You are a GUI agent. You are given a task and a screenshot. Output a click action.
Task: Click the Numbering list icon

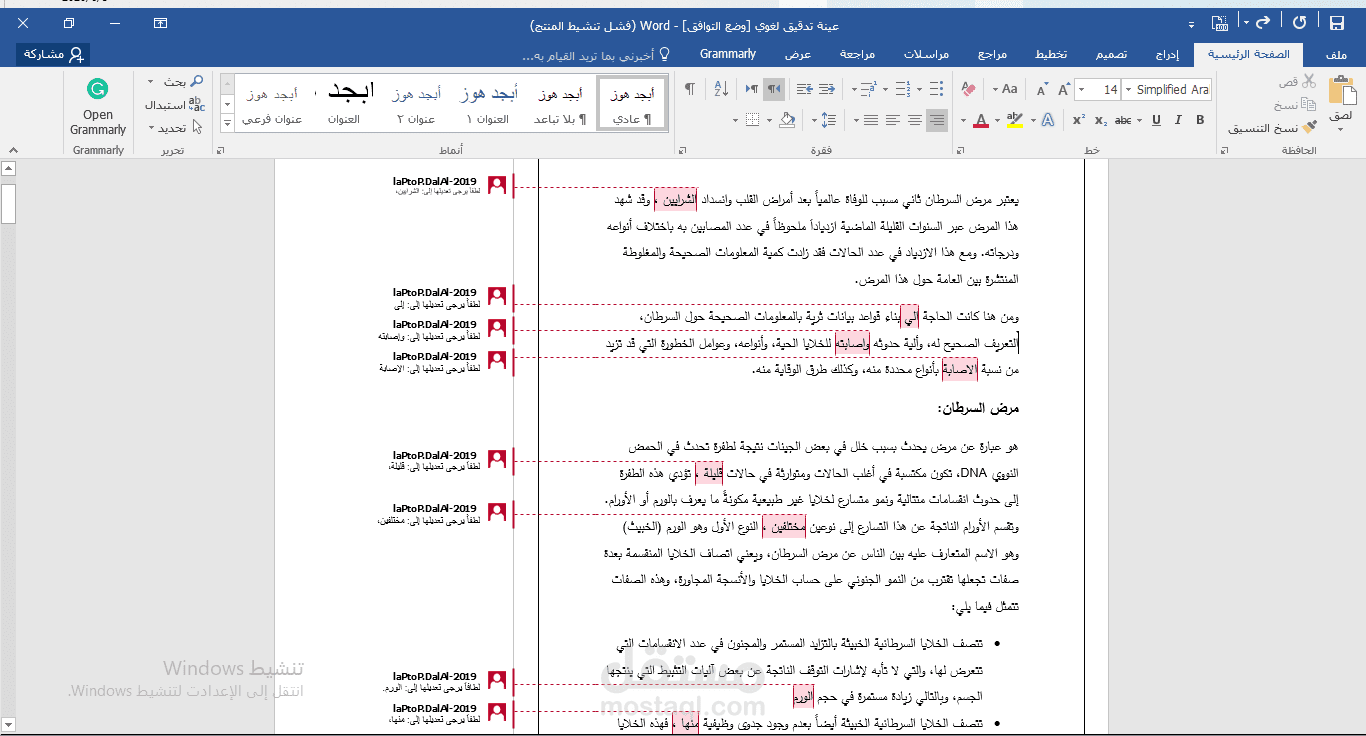[x=903, y=89]
